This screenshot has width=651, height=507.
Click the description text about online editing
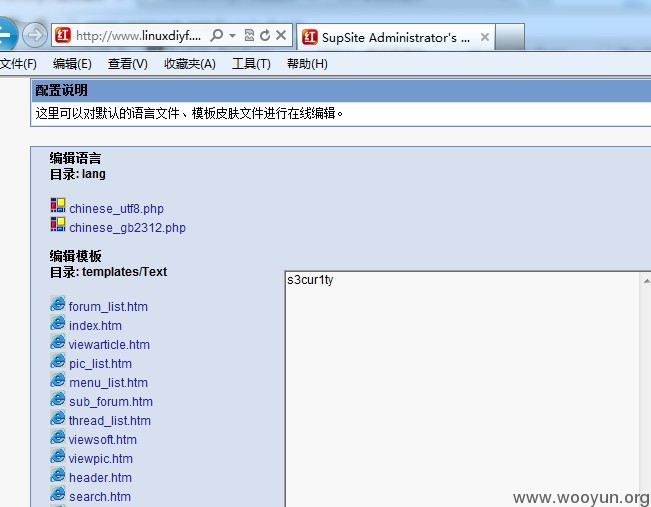coord(189,113)
